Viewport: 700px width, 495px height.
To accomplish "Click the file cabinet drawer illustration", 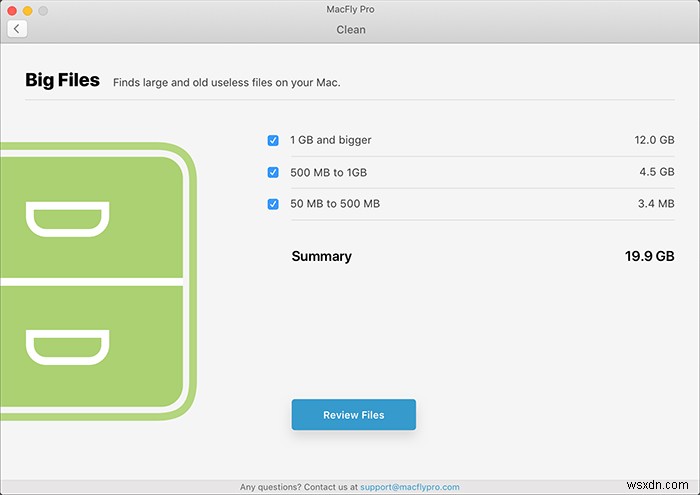I will [x=98, y=281].
